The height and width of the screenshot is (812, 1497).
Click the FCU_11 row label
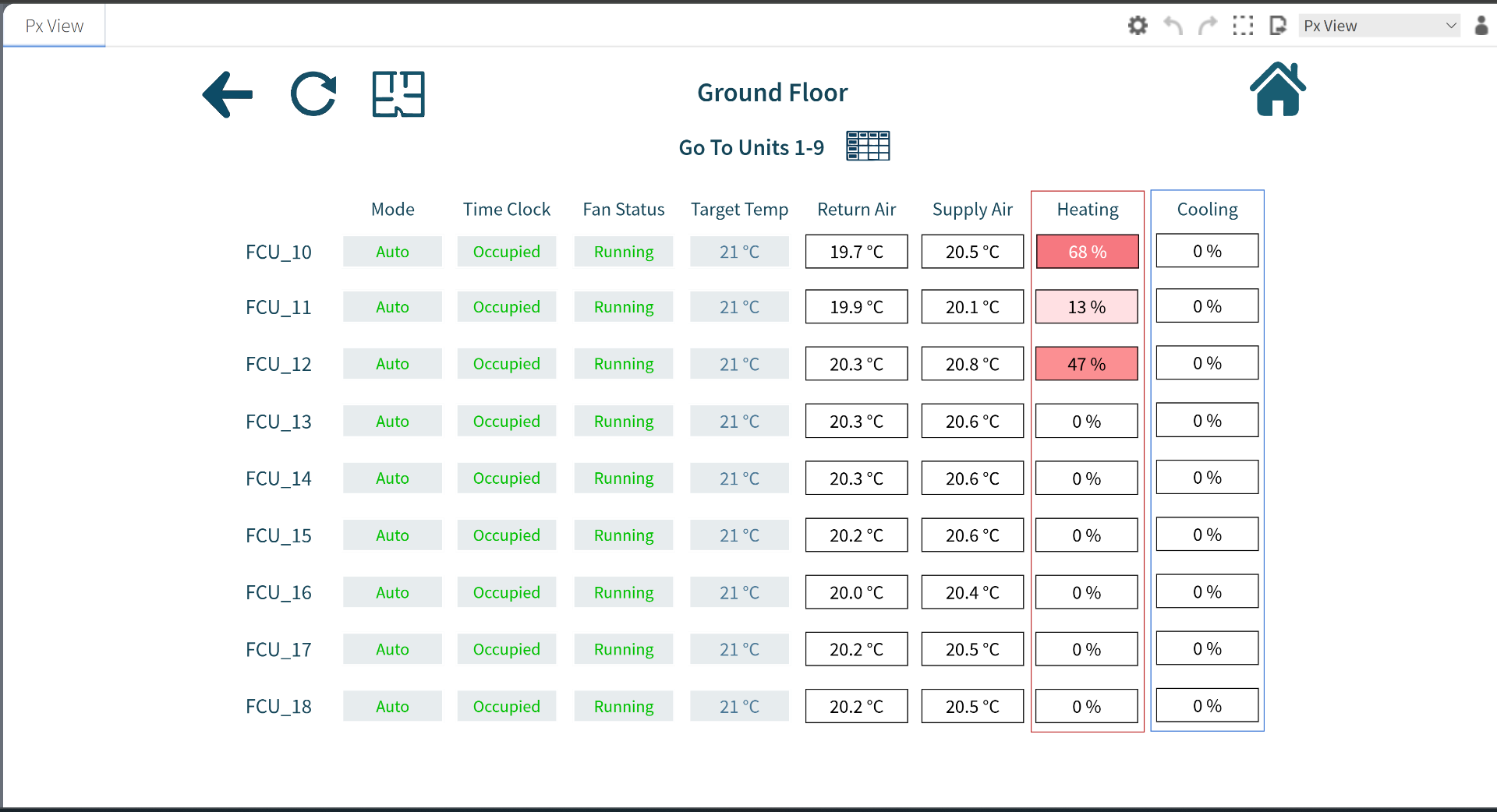[278, 308]
